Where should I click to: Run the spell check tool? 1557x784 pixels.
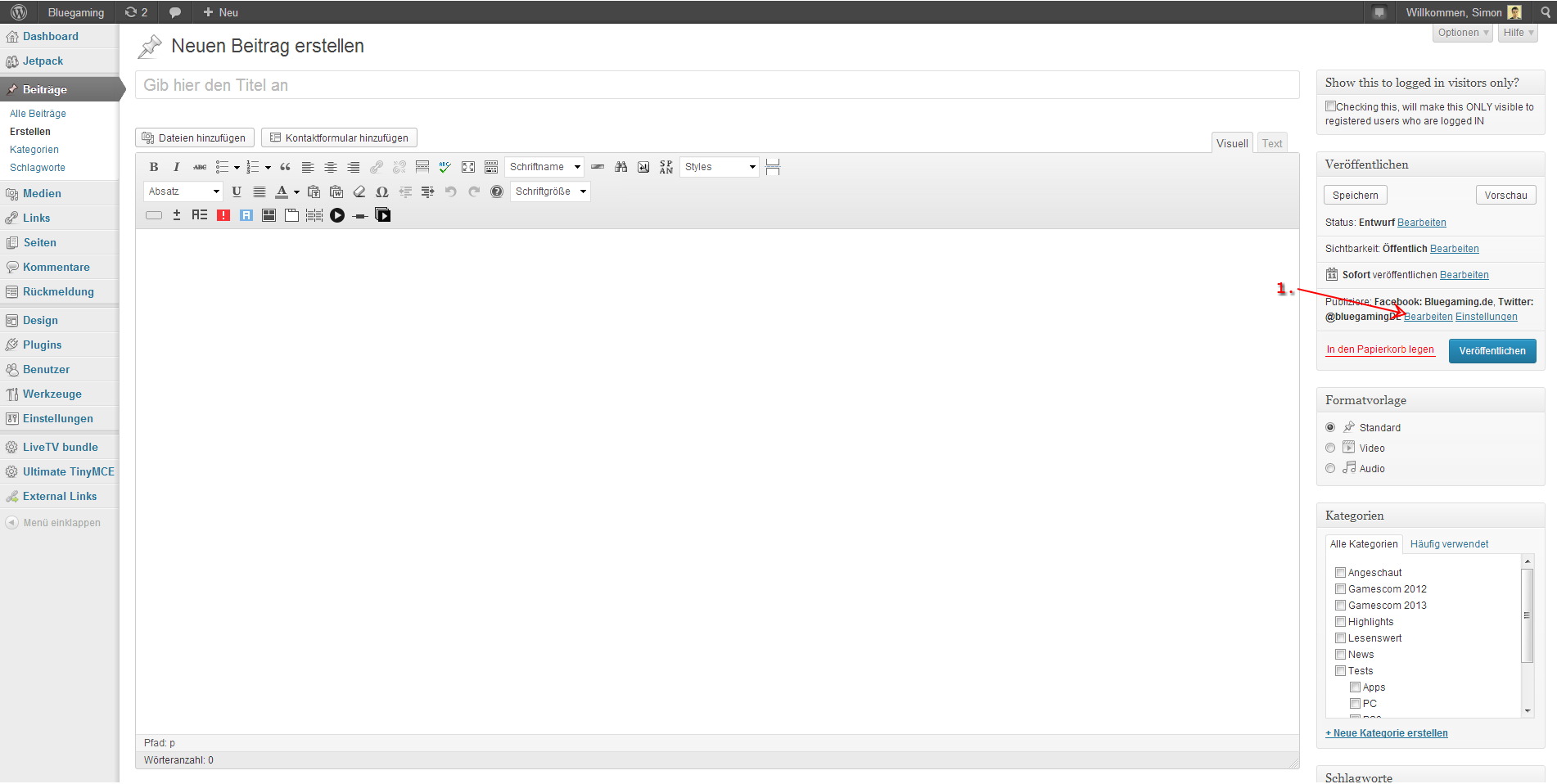pos(445,167)
